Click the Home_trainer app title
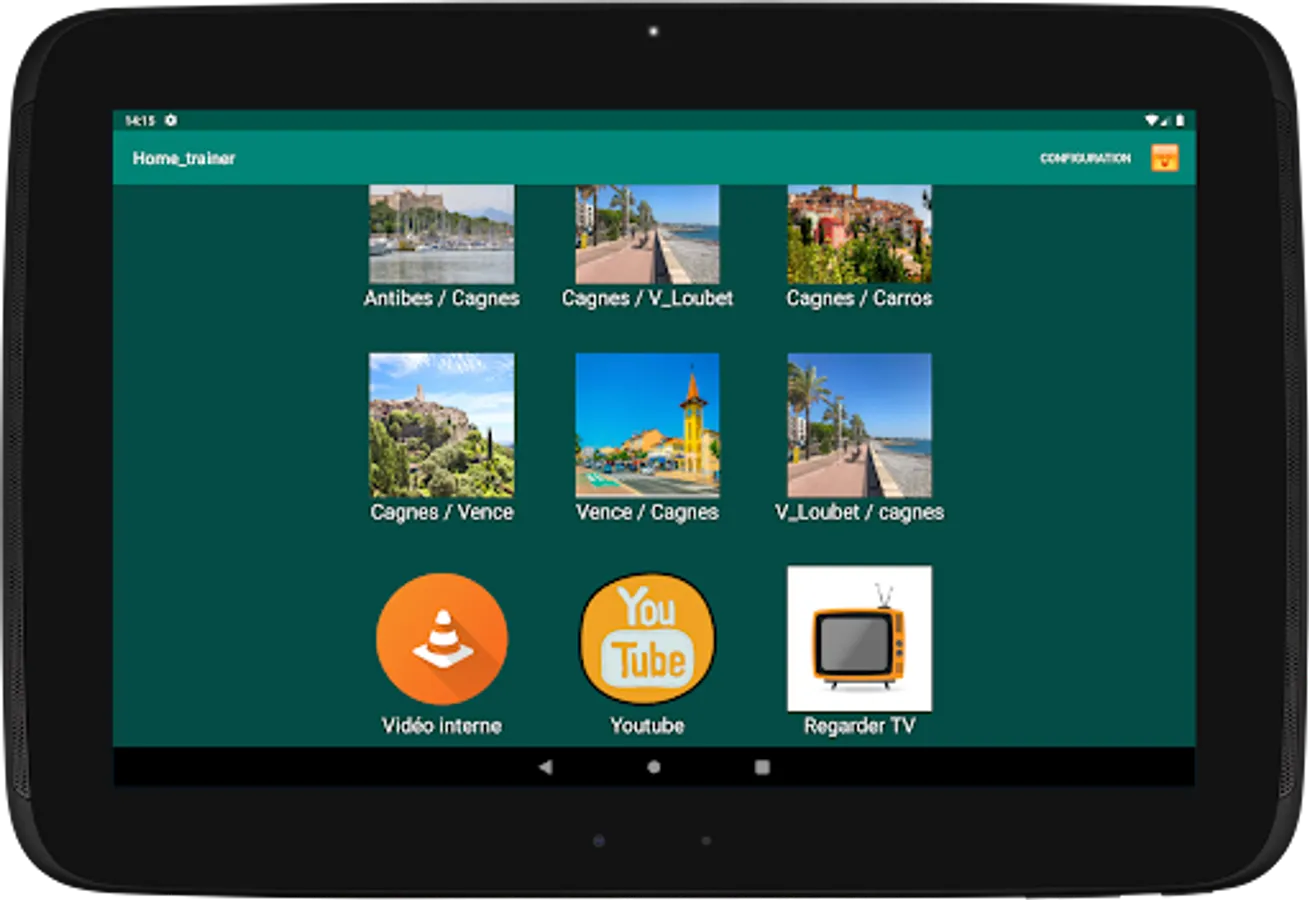 (x=184, y=158)
